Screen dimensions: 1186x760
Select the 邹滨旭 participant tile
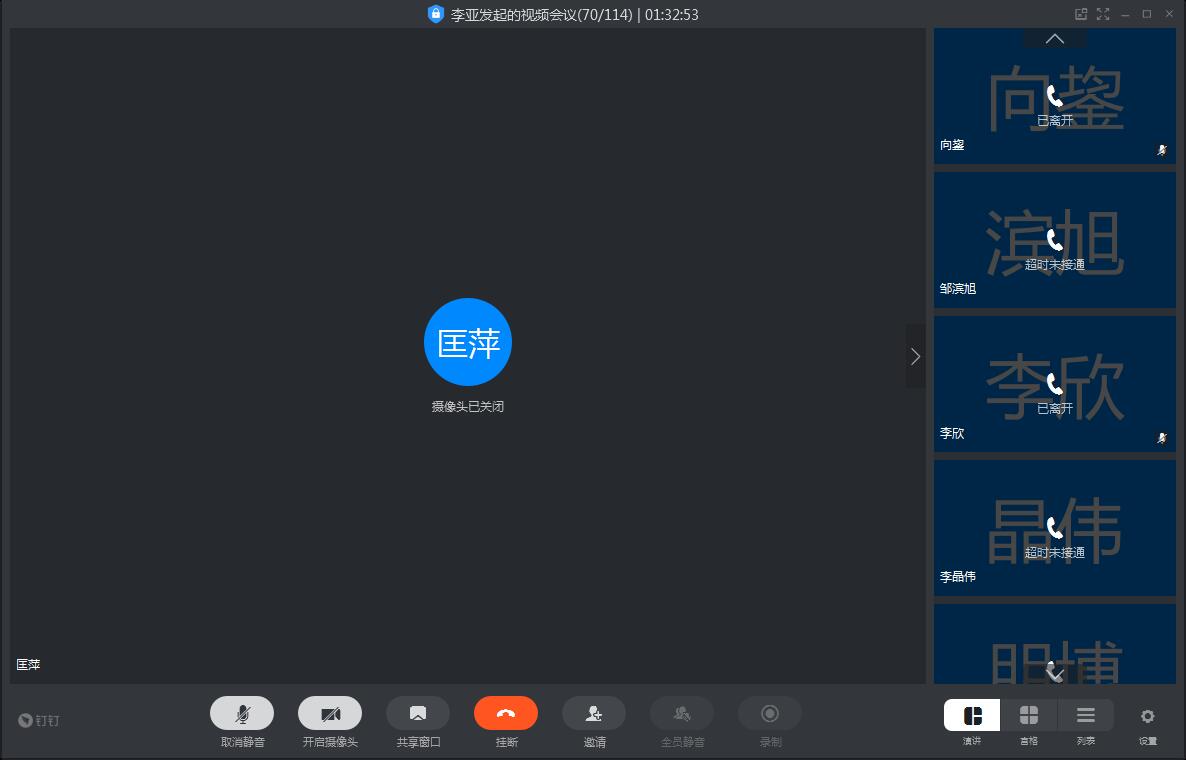[x=1054, y=240]
